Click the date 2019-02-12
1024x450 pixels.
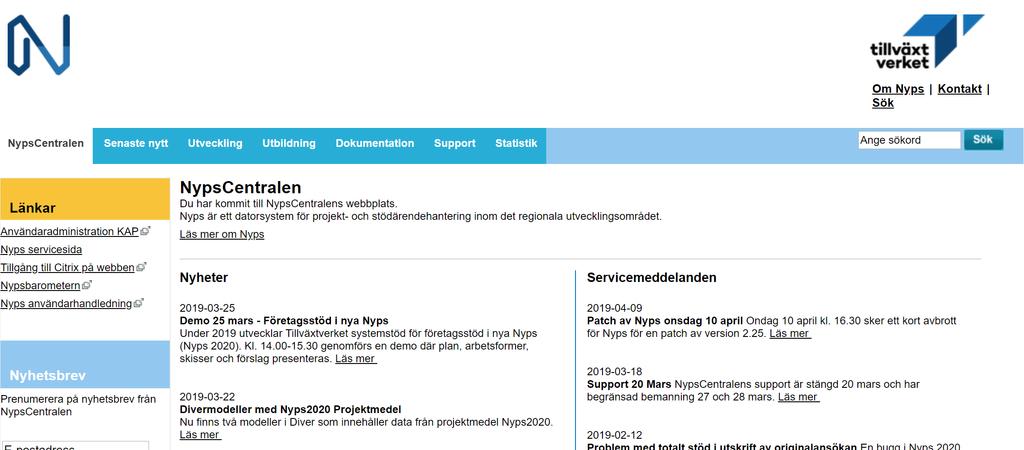[615, 435]
